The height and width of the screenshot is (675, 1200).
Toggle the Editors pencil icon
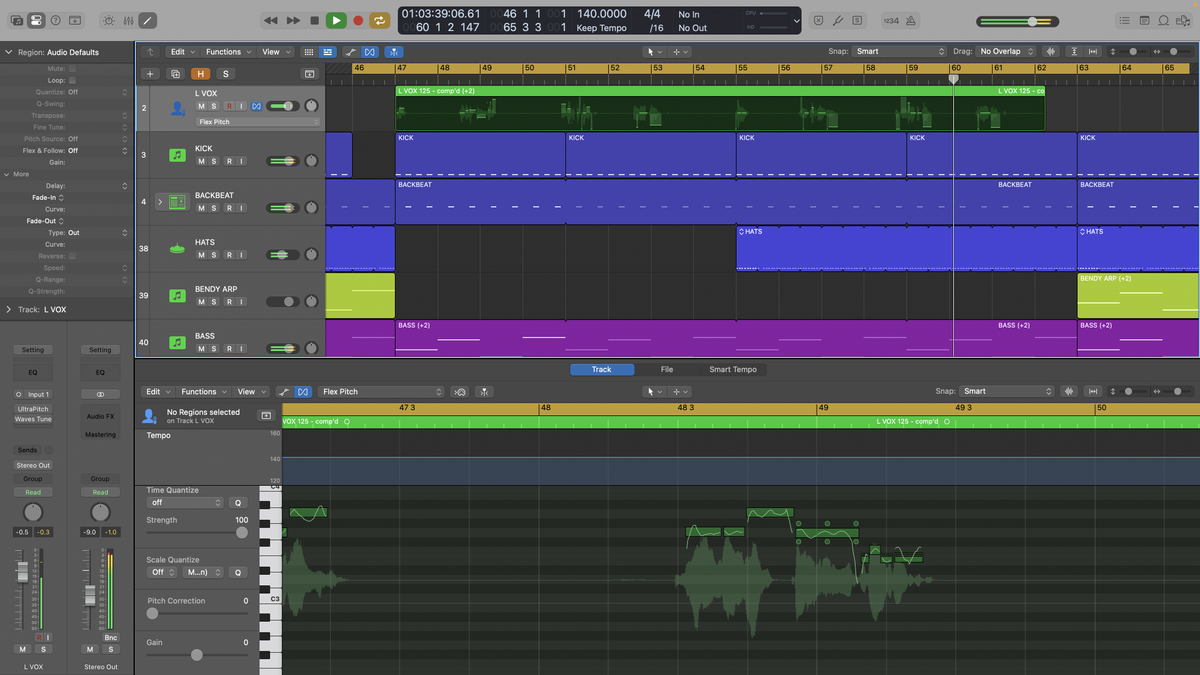tap(147, 20)
